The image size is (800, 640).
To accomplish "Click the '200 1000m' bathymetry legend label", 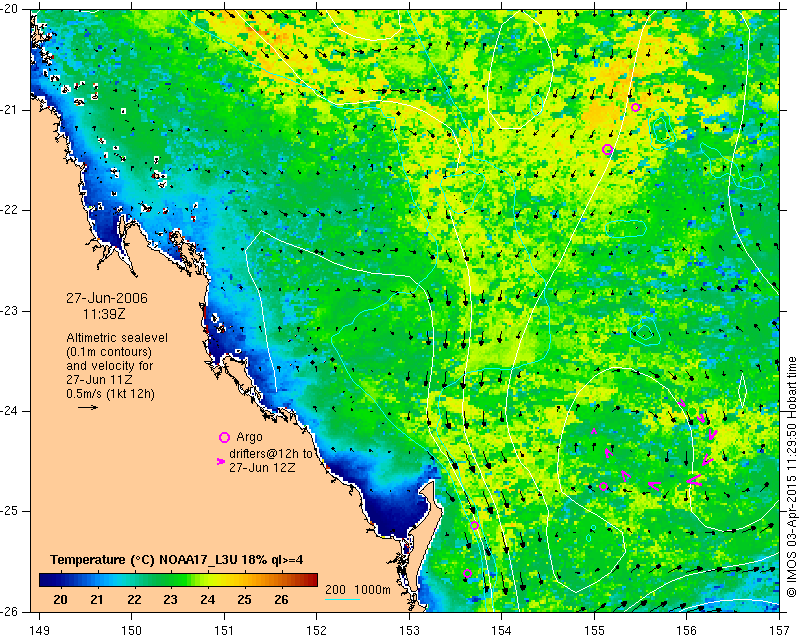I will click(358, 589).
